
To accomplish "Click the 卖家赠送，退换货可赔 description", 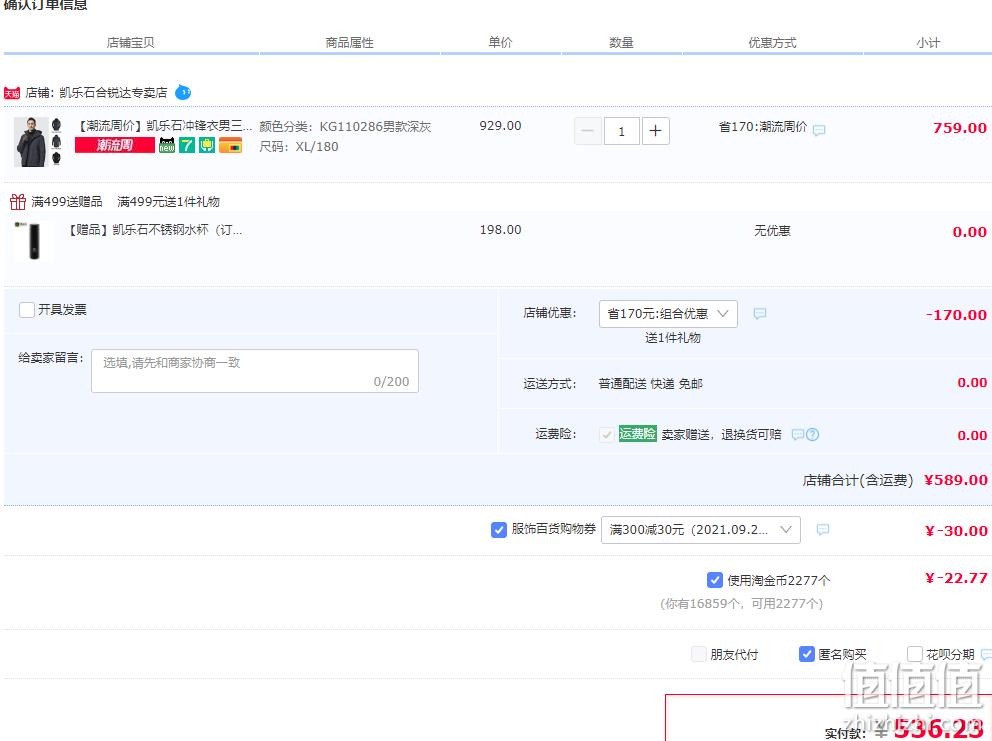I will coord(721,434).
